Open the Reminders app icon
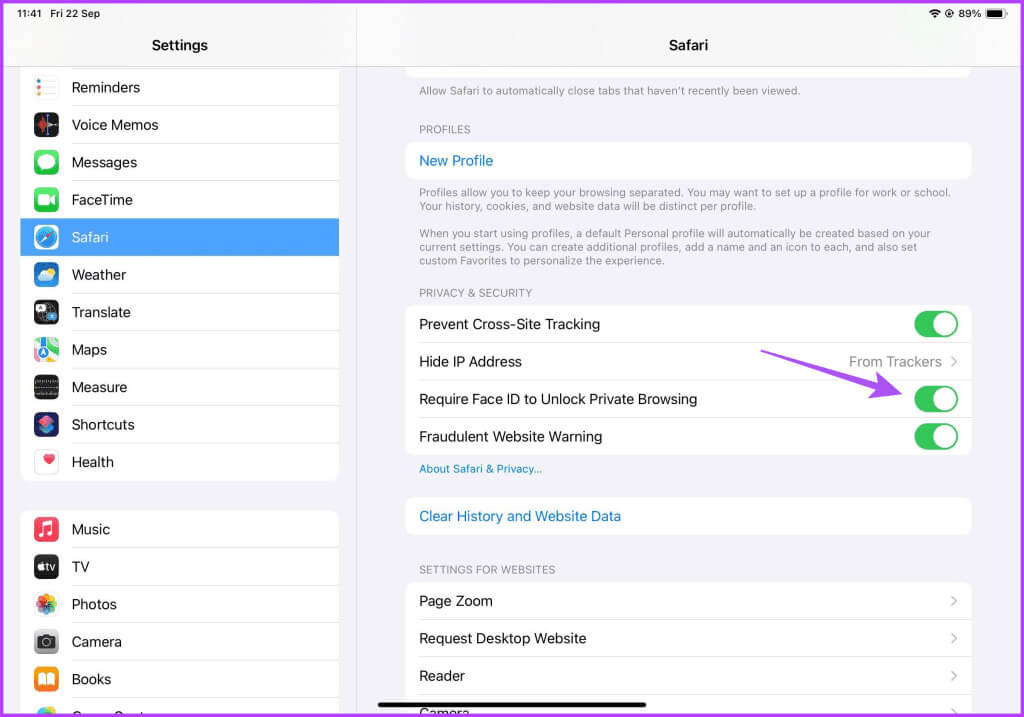 click(x=46, y=88)
